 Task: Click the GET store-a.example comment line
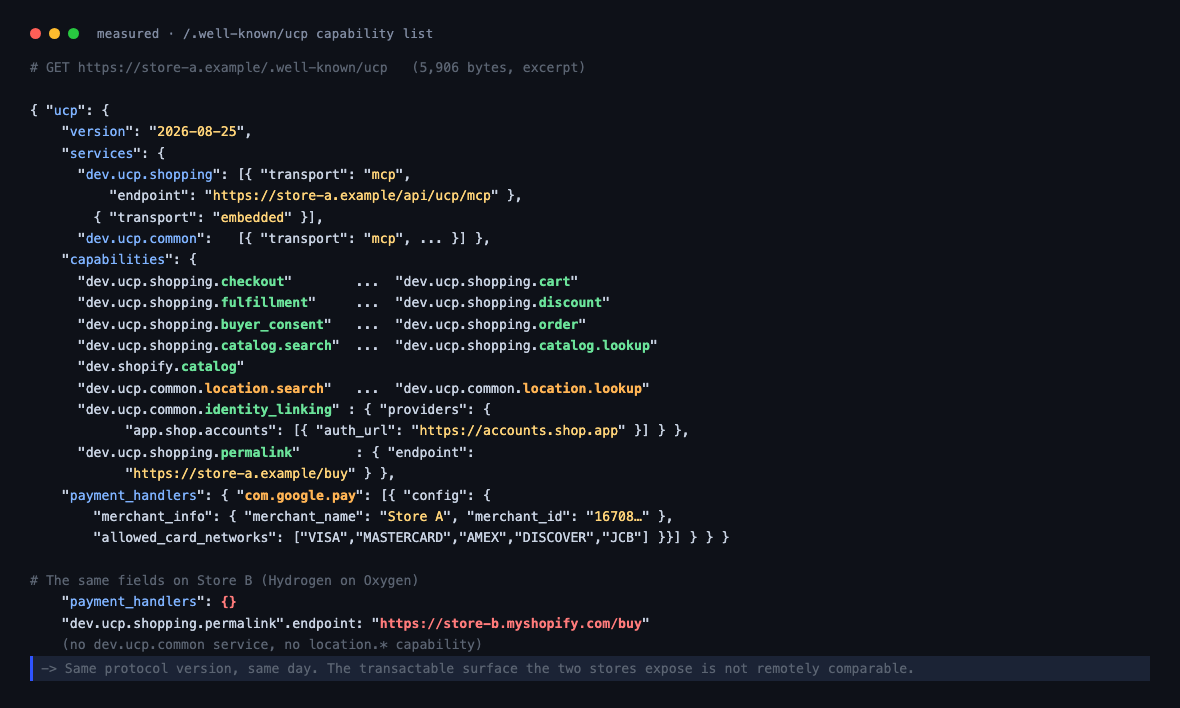[307, 68]
